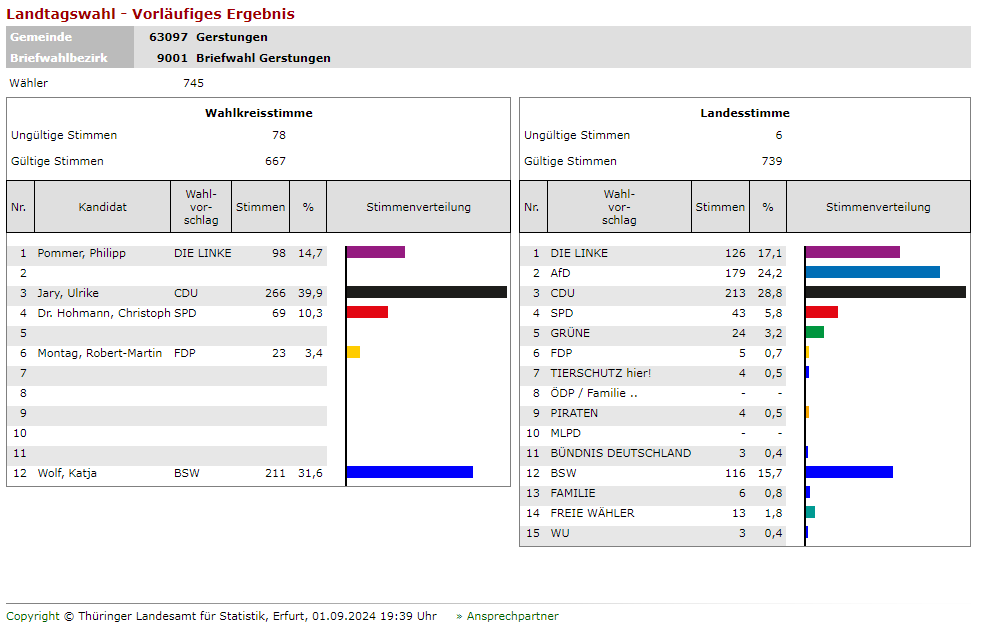Viewport: 984px width, 641px height.
Task: Click the TIERSCHUTZ hier! party entry
Action: [x=600, y=373]
